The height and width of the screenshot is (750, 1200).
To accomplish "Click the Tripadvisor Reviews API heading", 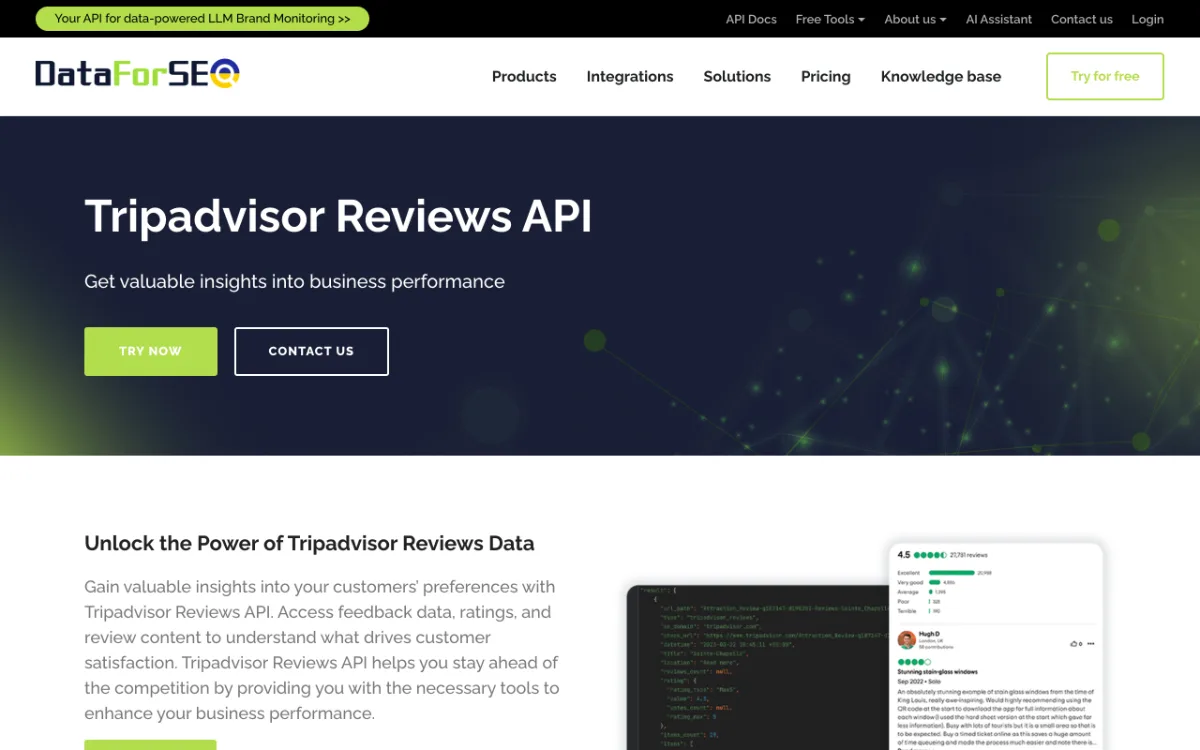I will click(338, 216).
